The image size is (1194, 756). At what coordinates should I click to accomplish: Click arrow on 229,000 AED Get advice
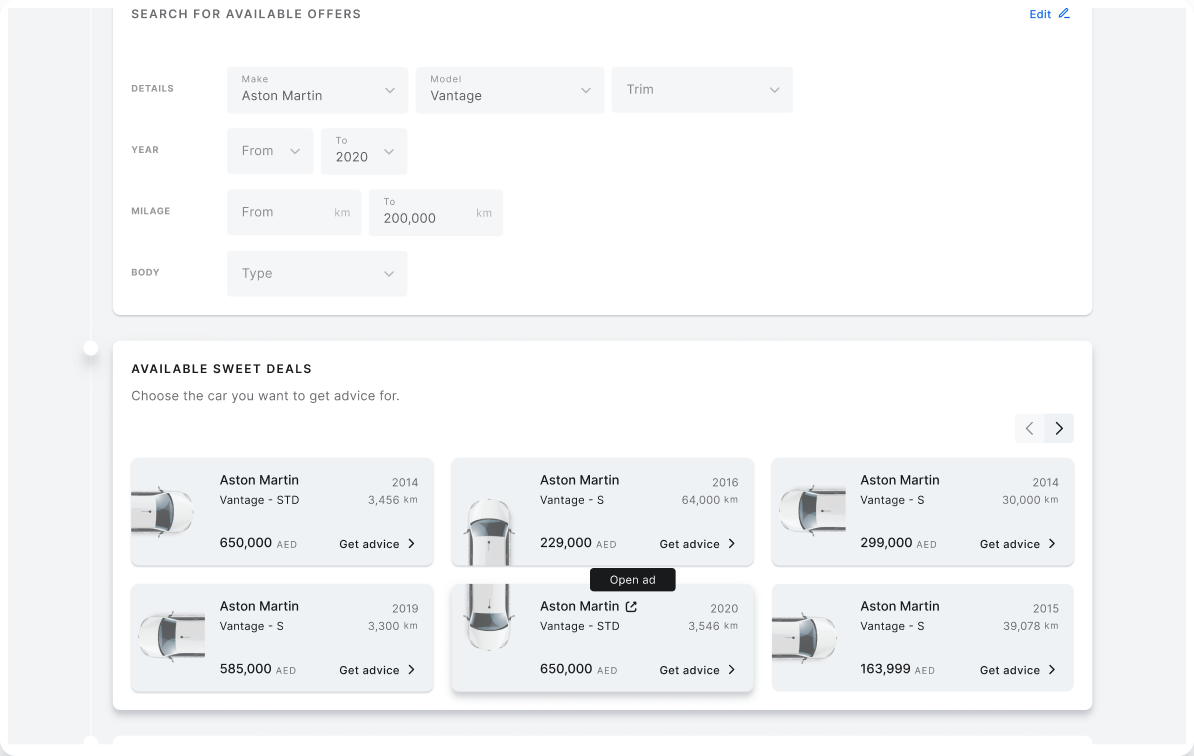pyautogui.click(x=731, y=544)
